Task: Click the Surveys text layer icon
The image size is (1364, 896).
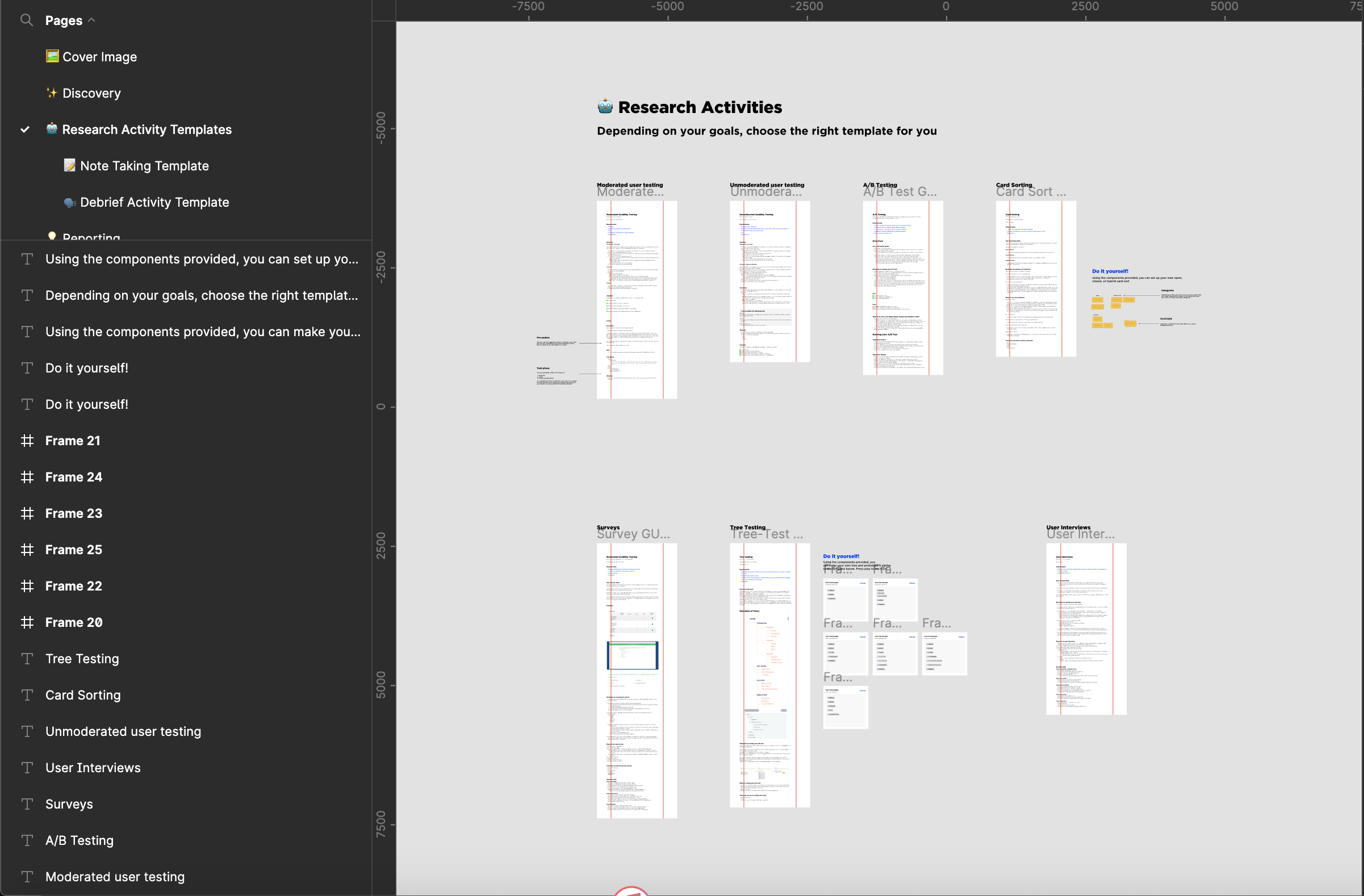Action: click(x=27, y=804)
